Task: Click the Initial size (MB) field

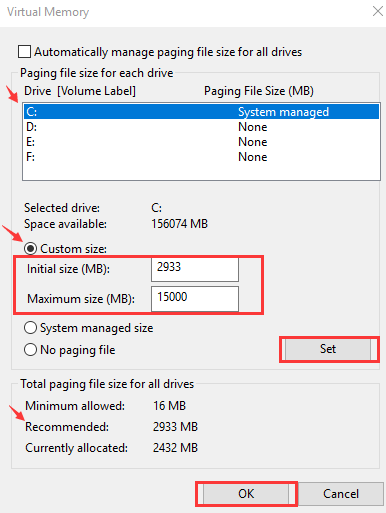Action: click(x=195, y=269)
